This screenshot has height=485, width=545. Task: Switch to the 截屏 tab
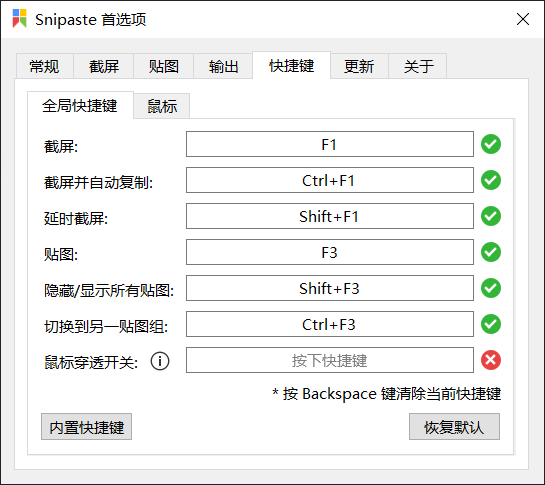tap(104, 66)
